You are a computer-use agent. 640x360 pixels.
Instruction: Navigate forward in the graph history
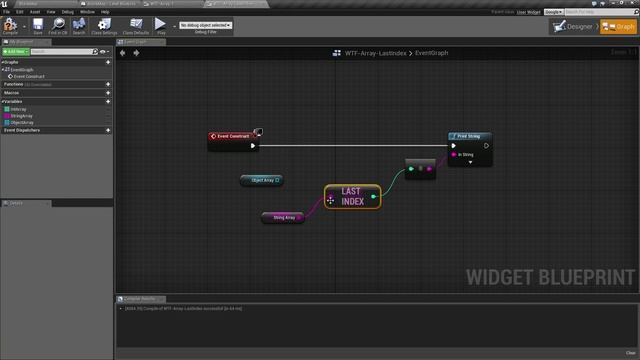coord(136,53)
